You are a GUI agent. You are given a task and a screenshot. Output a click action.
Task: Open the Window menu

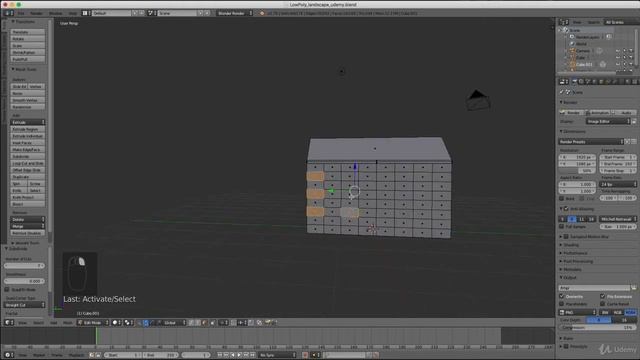point(56,13)
